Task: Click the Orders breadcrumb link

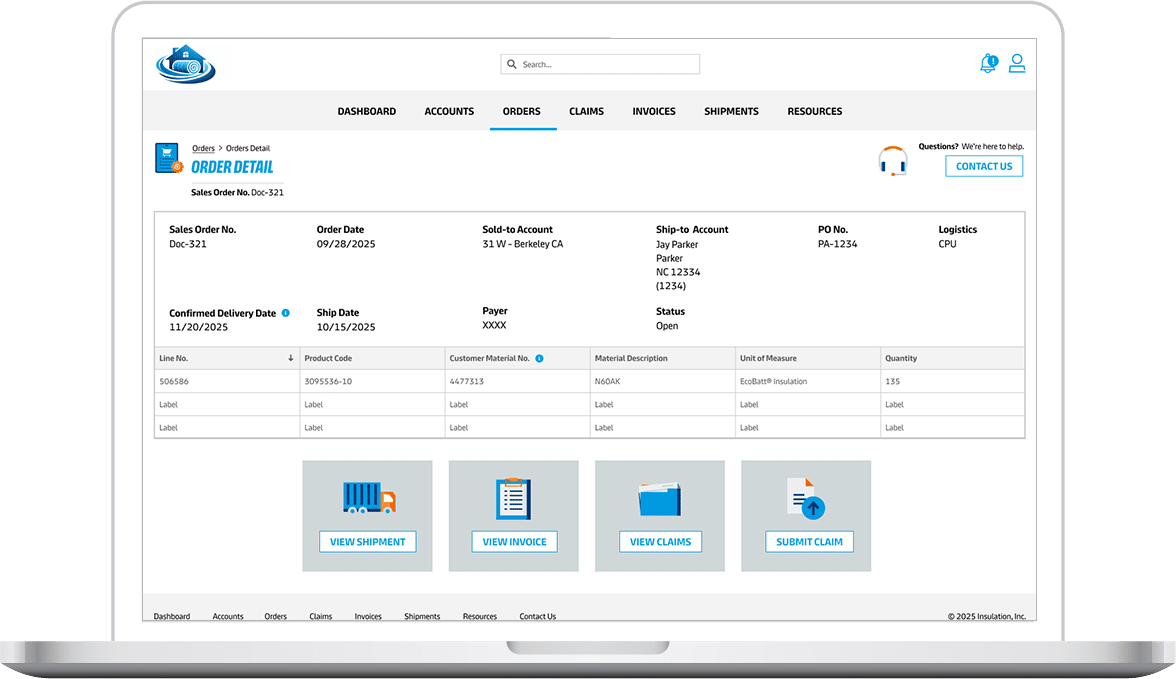Action: click(x=203, y=148)
